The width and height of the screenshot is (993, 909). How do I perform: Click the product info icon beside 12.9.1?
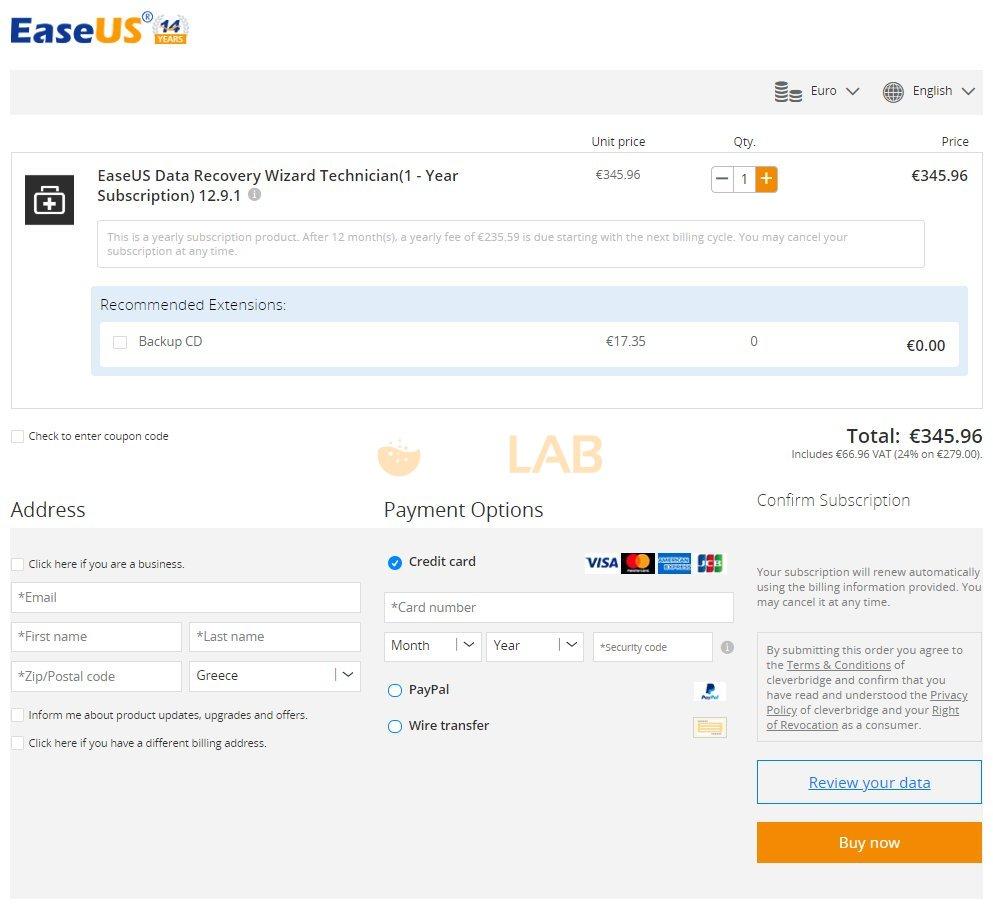pyautogui.click(x=254, y=195)
